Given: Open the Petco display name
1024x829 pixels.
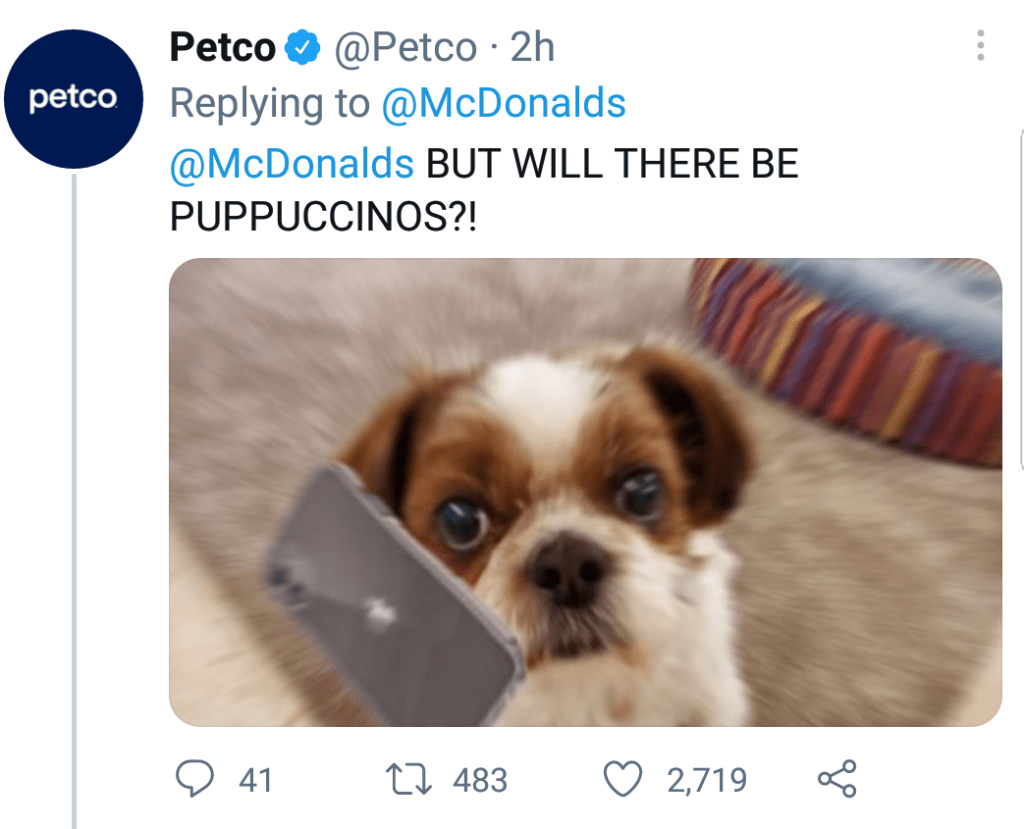Looking at the screenshot, I should (x=222, y=47).
